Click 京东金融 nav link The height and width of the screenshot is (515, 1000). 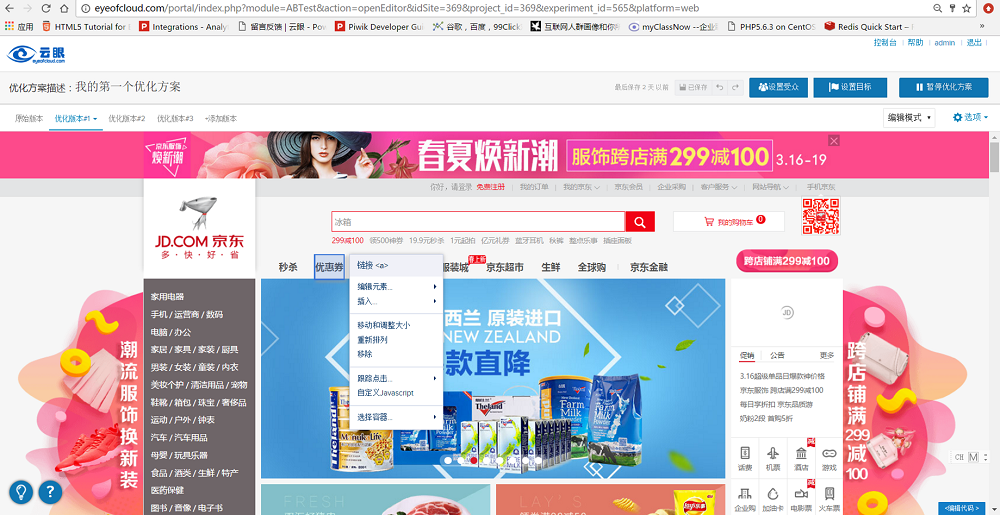tap(649, 267)
